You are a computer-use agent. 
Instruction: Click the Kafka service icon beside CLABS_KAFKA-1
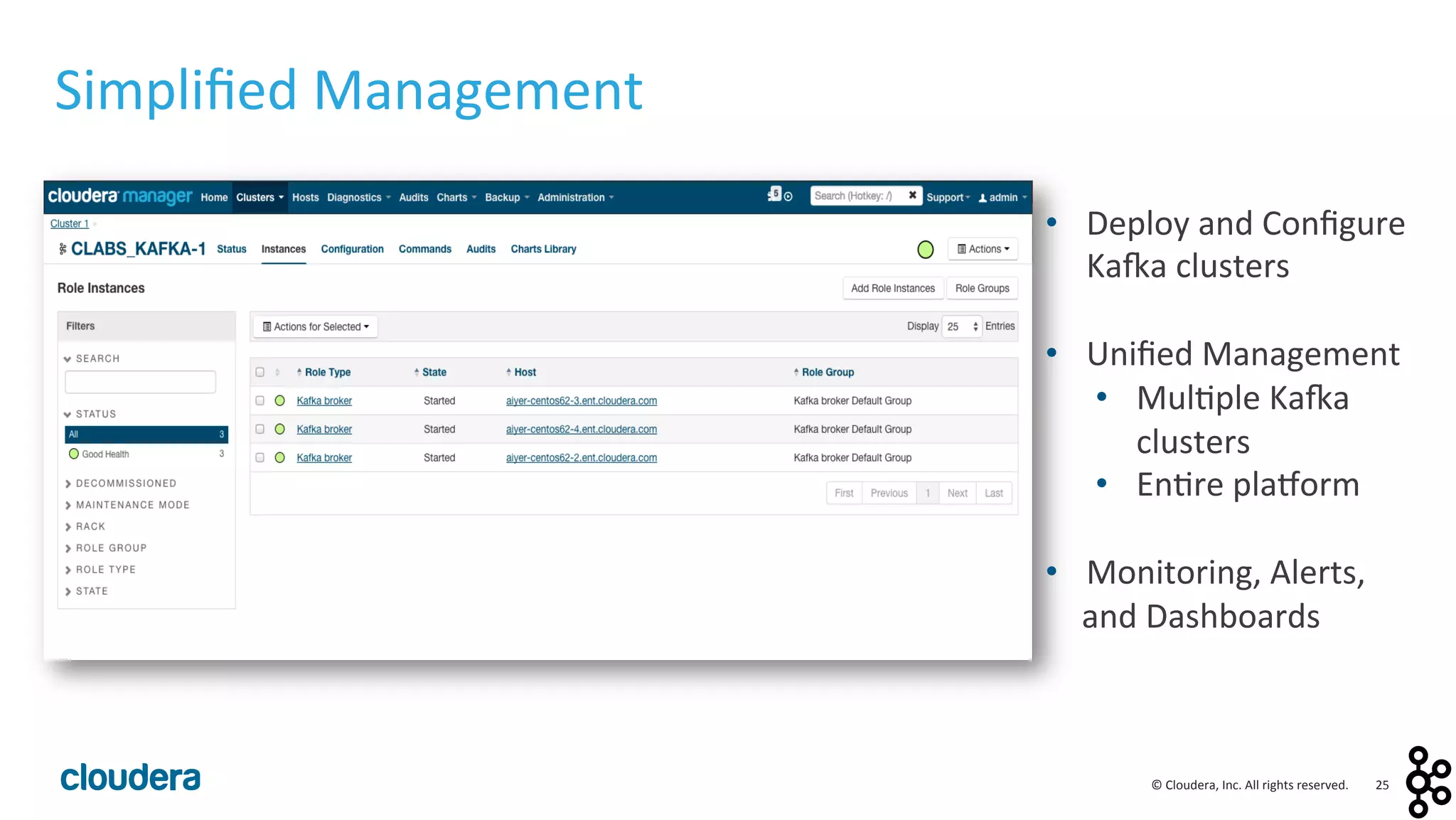point(63,249)
